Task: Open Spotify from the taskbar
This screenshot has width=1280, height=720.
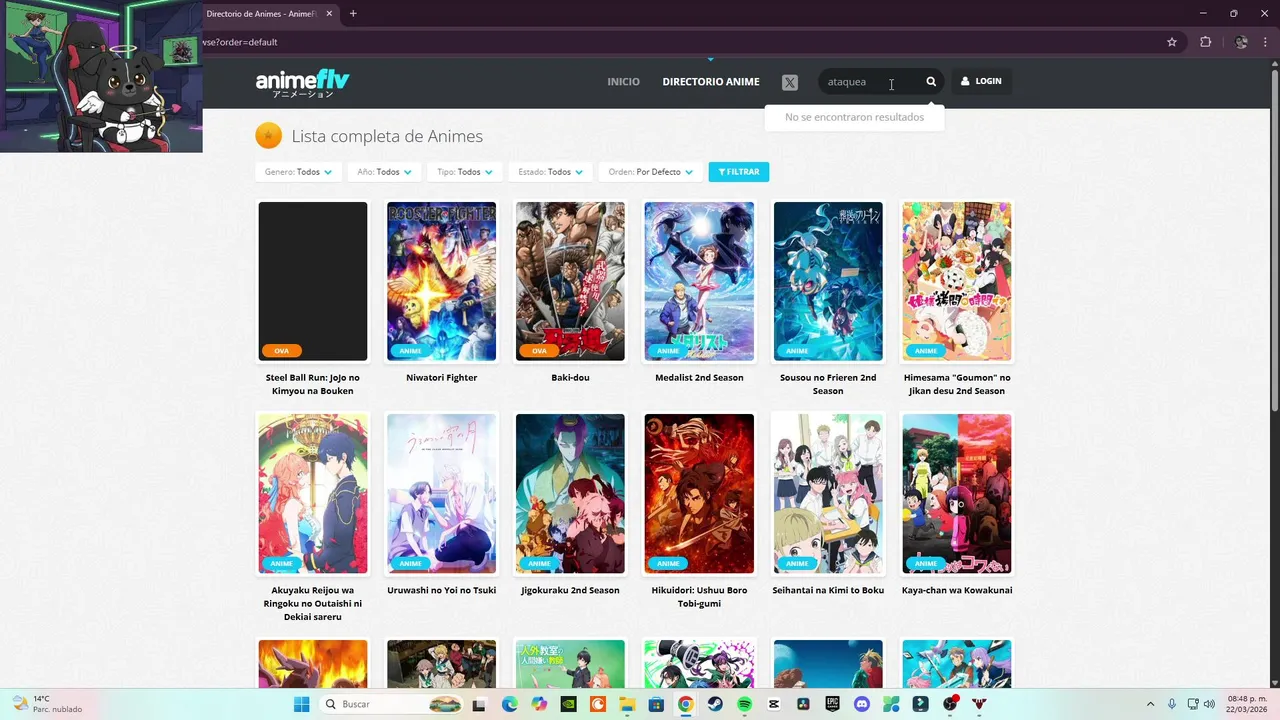Action: (745, 704)
